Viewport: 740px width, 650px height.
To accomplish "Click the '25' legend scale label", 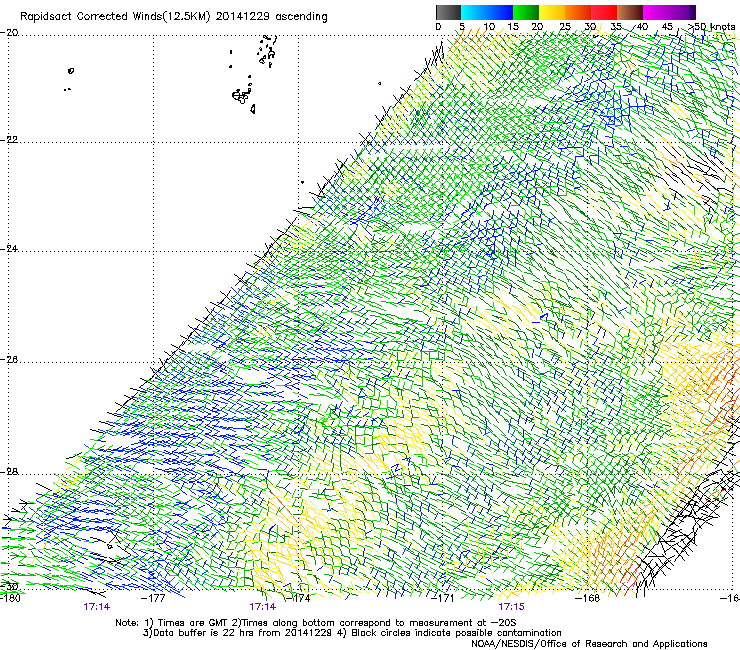I will point(565,27).
